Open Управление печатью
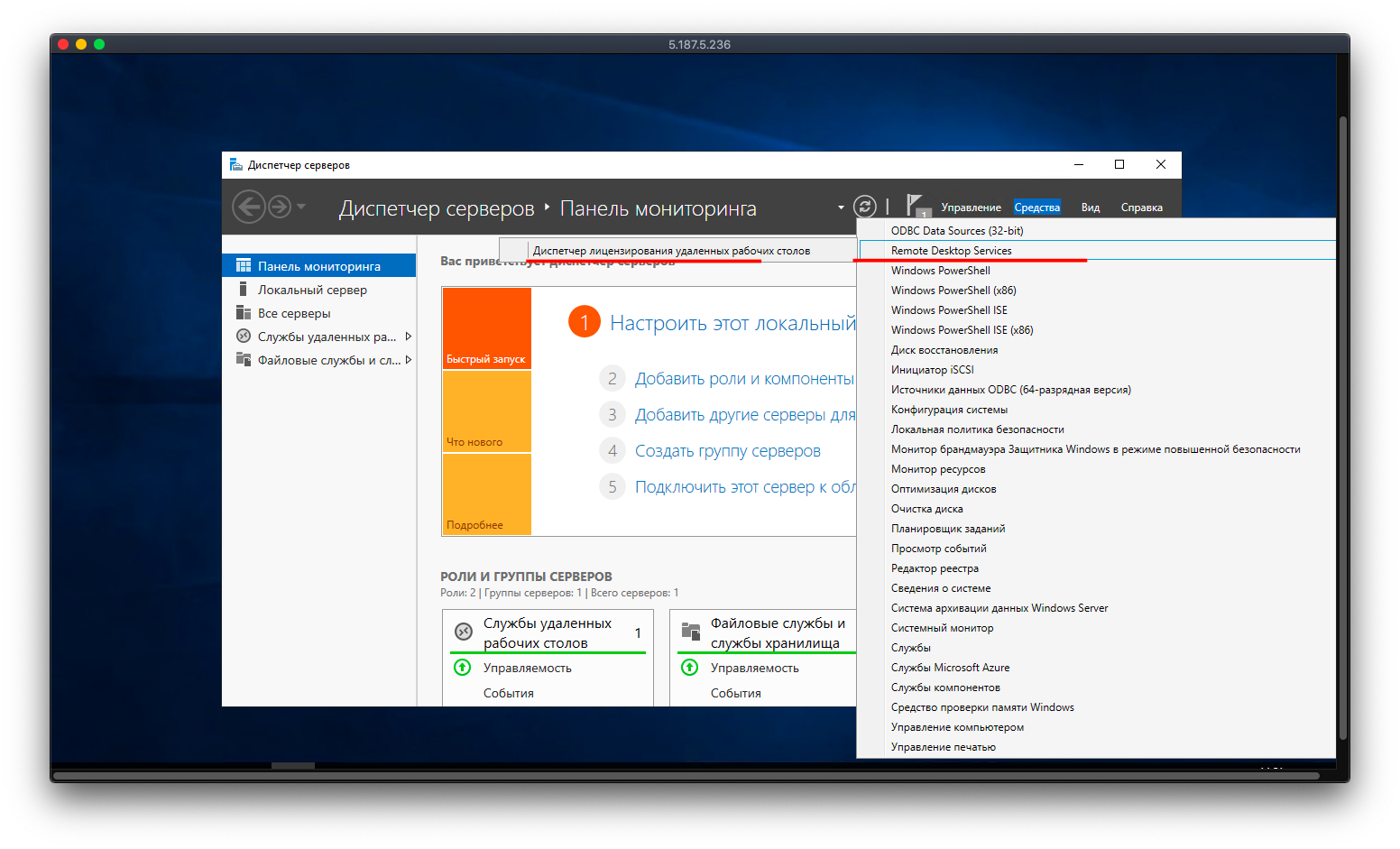This screenshot has width=1400, height=849. point(1097,746)
